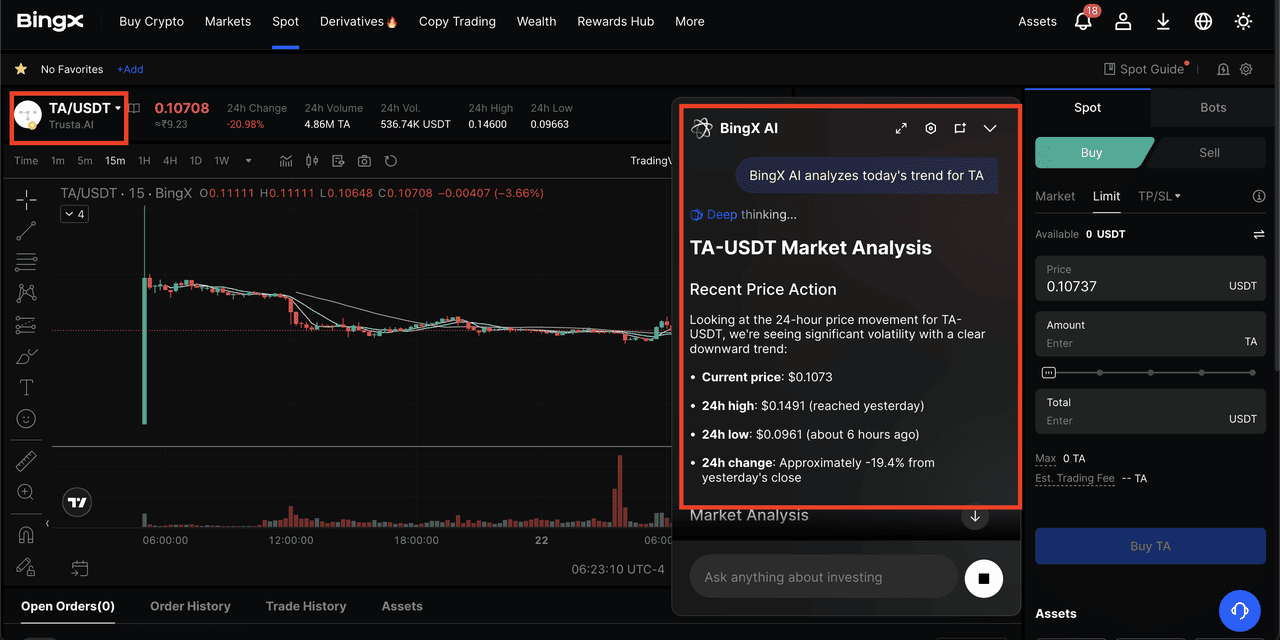Screen dimensions: 1280x640
Task: Select the ruler measure tool
Action: click(x=26, y=461)
